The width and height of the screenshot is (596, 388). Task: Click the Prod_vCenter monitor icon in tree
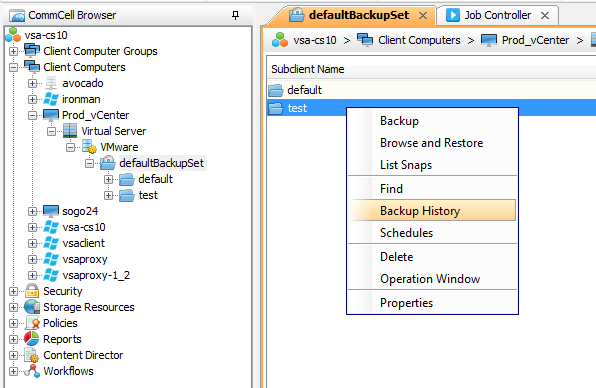pyautogui.click(x=51, y=115)
